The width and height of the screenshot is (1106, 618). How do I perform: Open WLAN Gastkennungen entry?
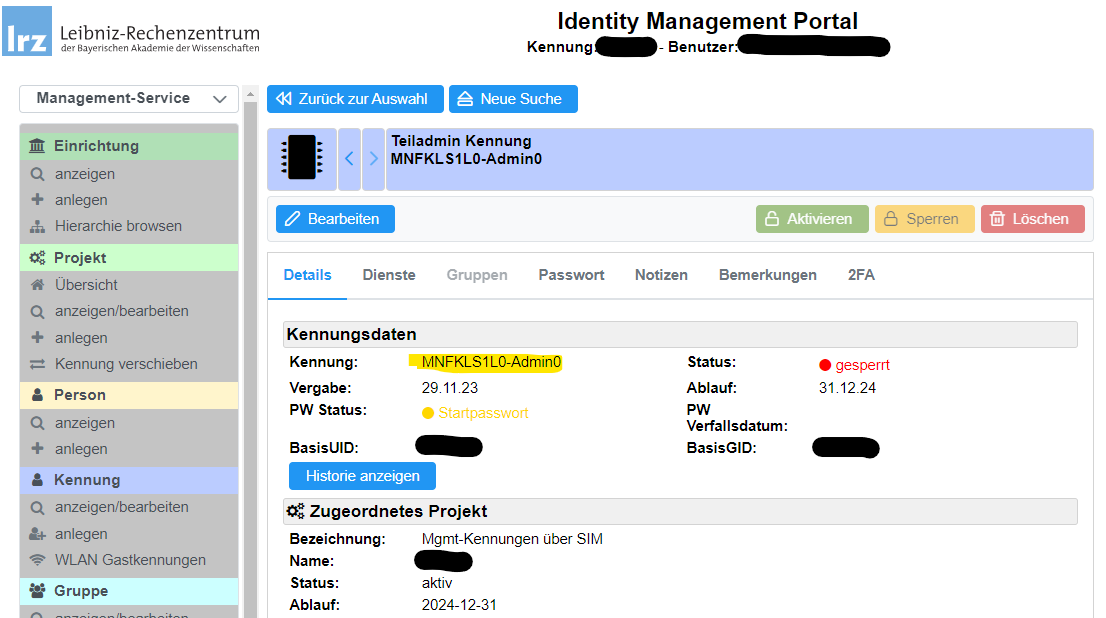[130, 560]
